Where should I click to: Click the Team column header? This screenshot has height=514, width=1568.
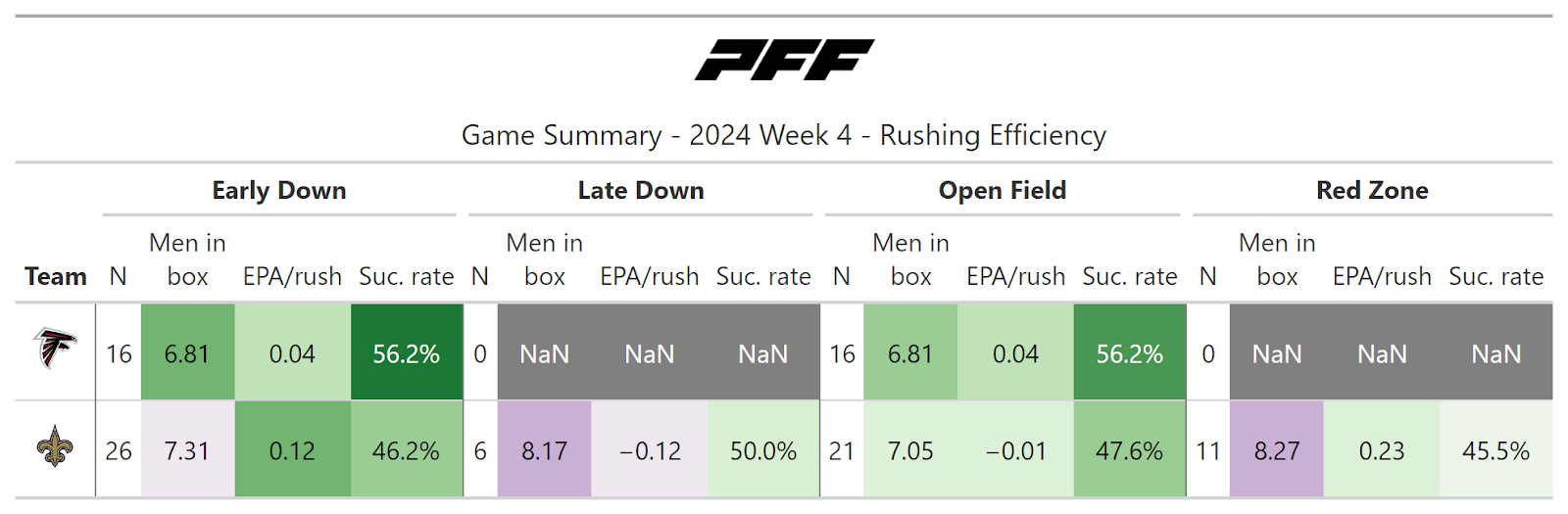(56, 277)
